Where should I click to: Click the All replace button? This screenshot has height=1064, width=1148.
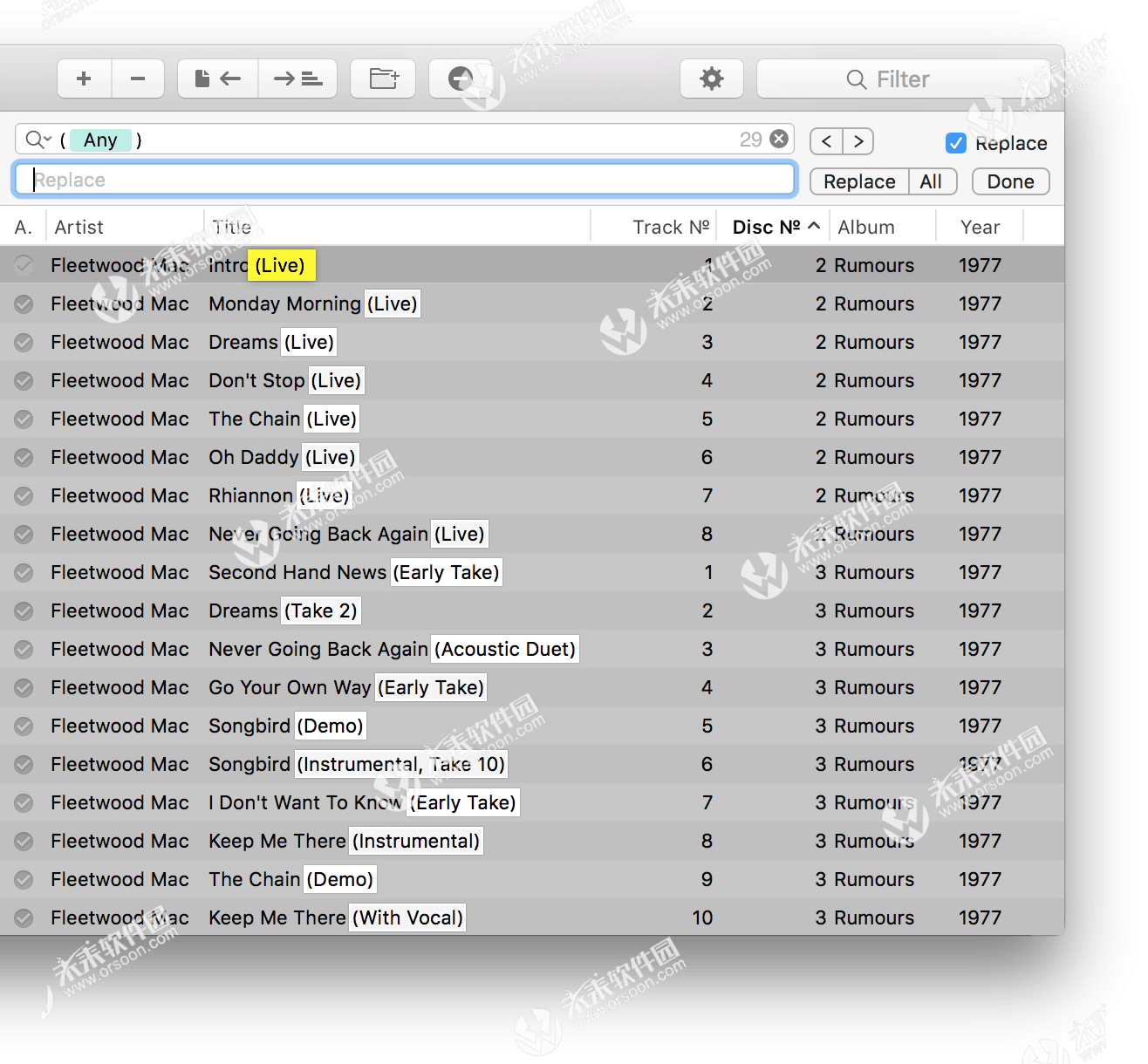tap(932, 181)
